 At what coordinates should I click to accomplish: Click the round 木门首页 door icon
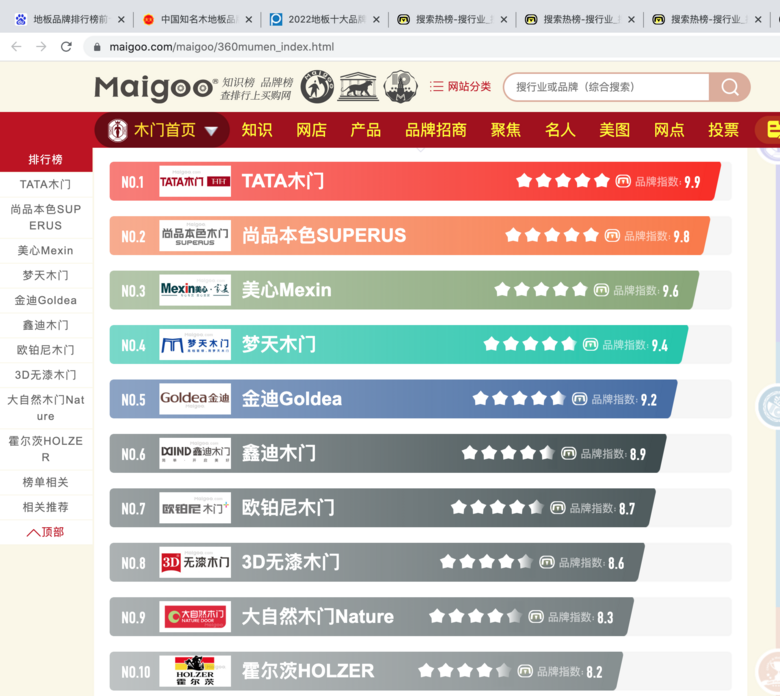[x=118, y=130]
